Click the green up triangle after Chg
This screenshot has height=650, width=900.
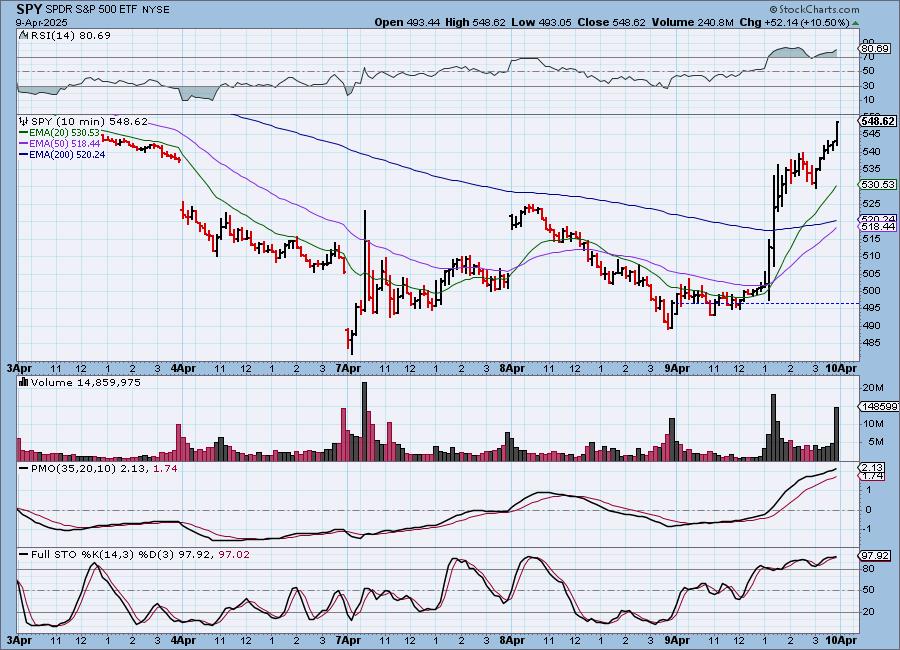point(855,23)
